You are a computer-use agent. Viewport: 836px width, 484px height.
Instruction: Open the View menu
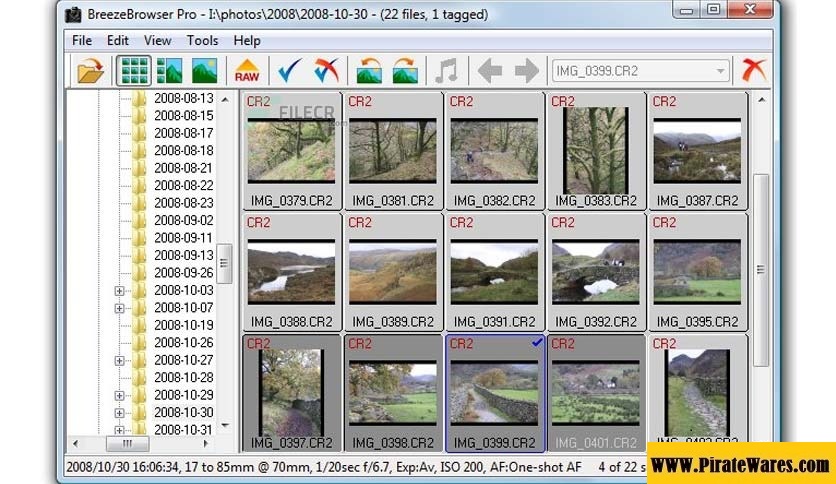click(157, 41)
